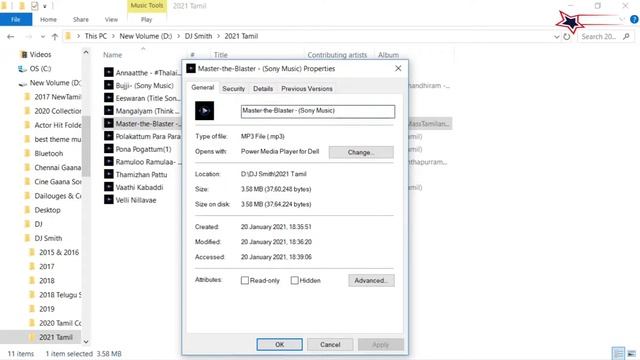This screenshot has height=360, width=640.
Task: Open the Bluetooh folder in tree
Action: [49, 153]
